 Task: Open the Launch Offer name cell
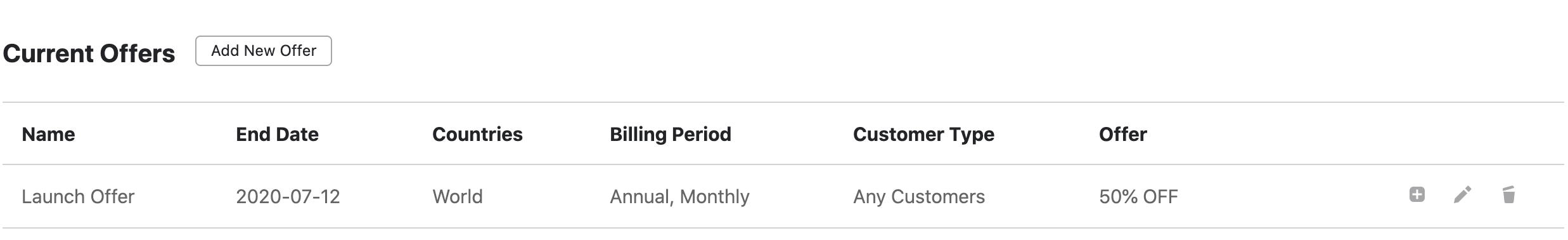click(x=78, y=196)
